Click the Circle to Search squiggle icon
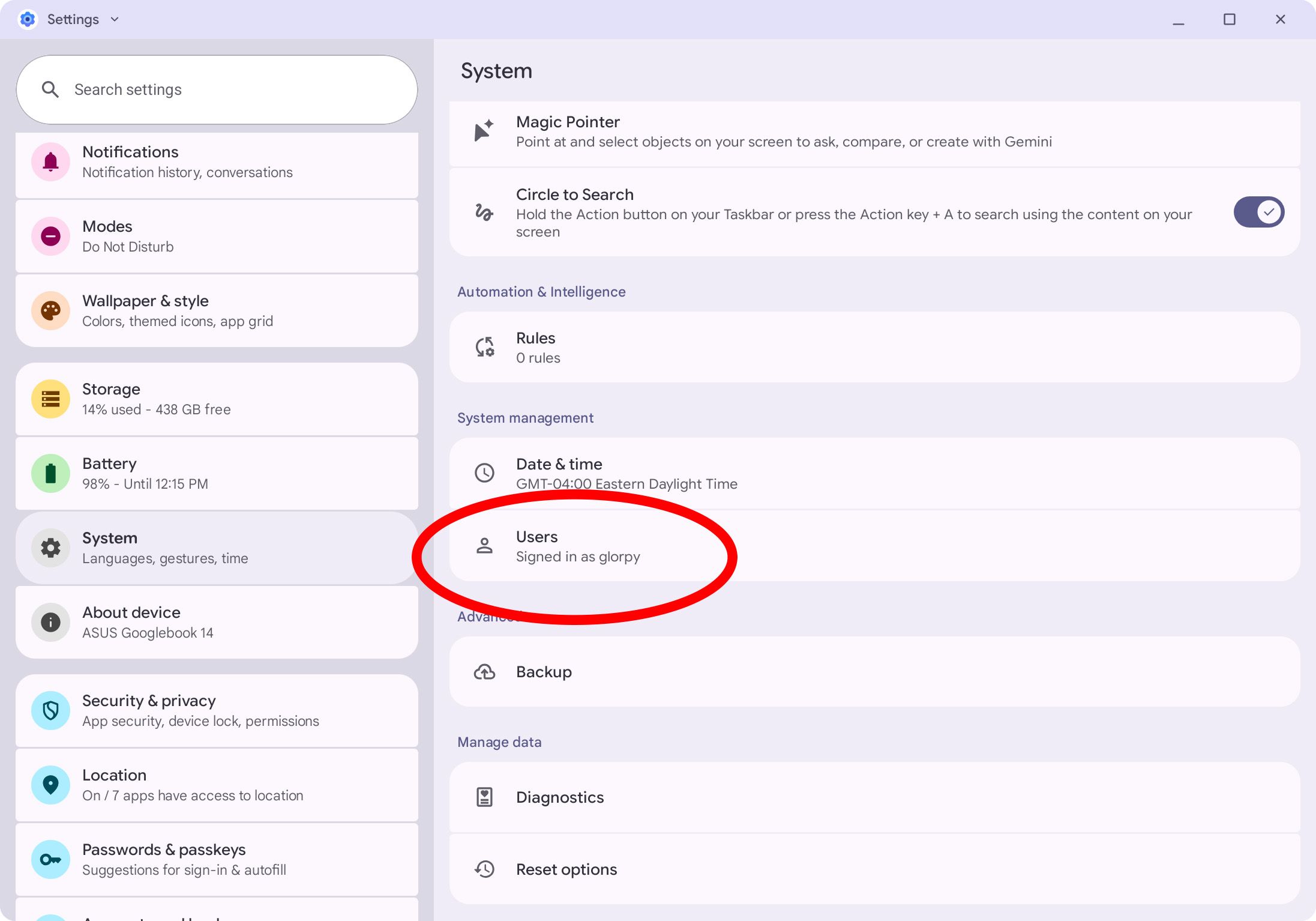Screen dimensions: 1316x921 [484, 212]
